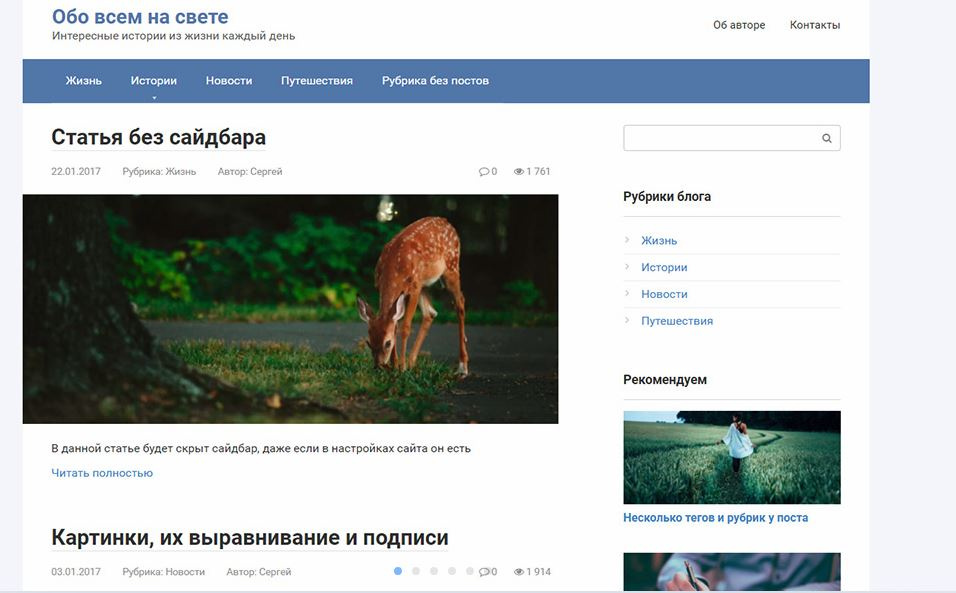Click site title "Обо всем на свете"
Viewport: 956px width, 593px height.
tap(140, 16)
